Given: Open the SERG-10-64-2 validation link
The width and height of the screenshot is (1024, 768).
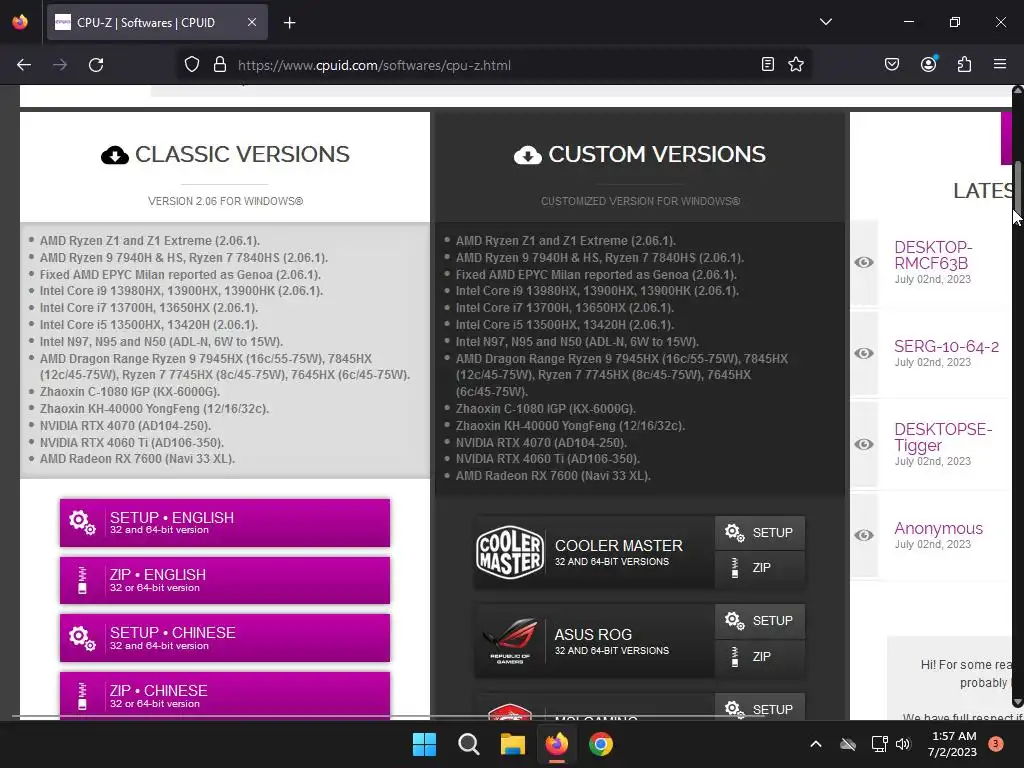Looking at the screenshot, I should point(946,346).
